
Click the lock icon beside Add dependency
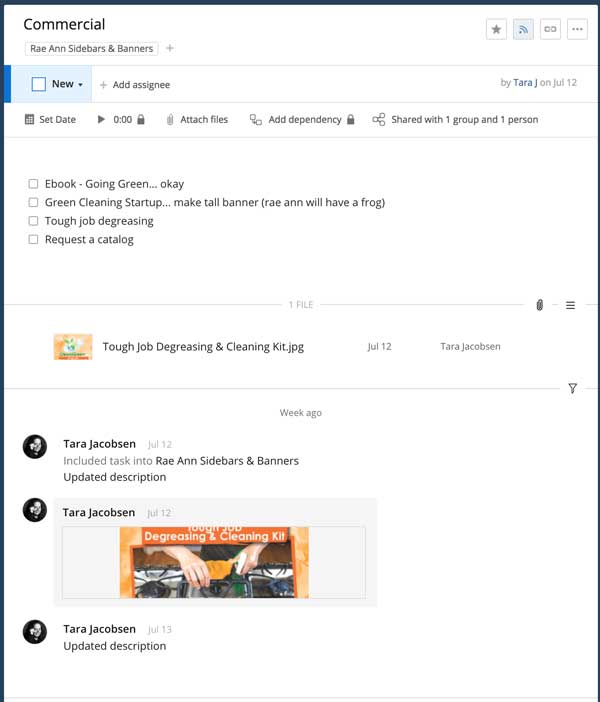point(351,119)
